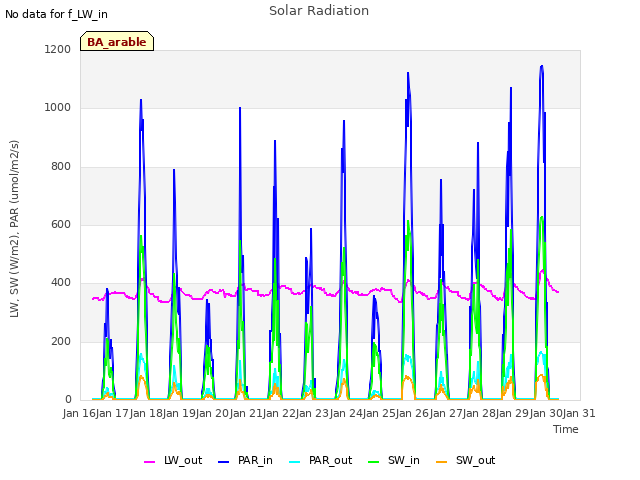Click the magenta LW_out legend swatch
The height and width of the screenshot is (480, 640).
(149, 462)
